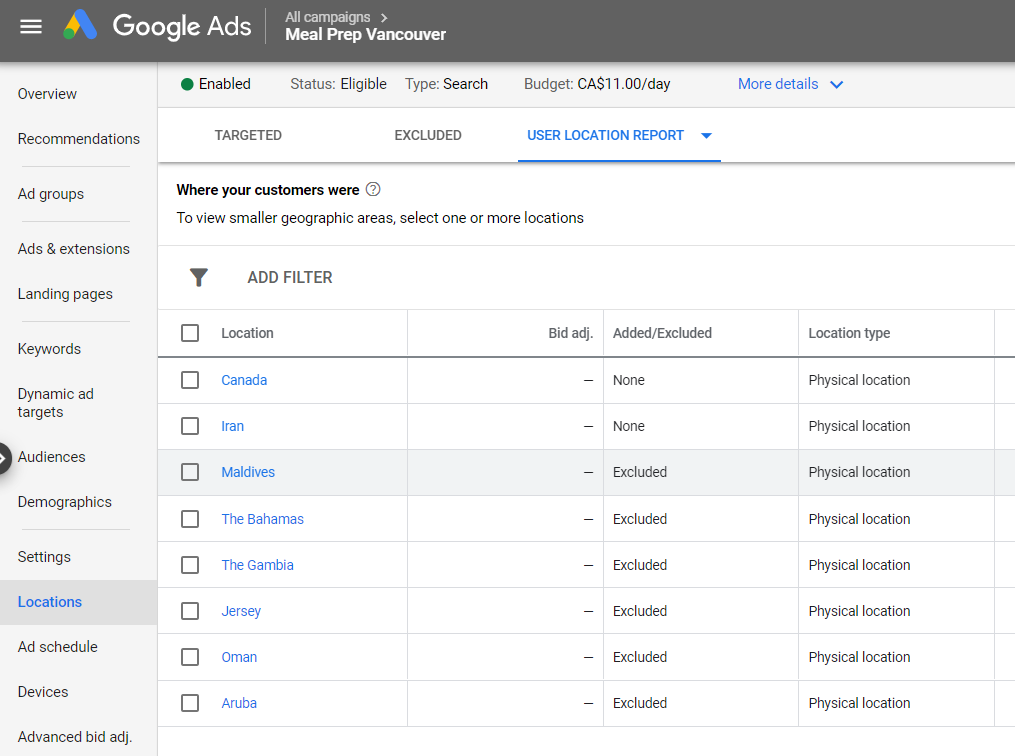The image size is (1015, 756).
Task: Check the Canada row checkbox
Action: pos(190,380)
